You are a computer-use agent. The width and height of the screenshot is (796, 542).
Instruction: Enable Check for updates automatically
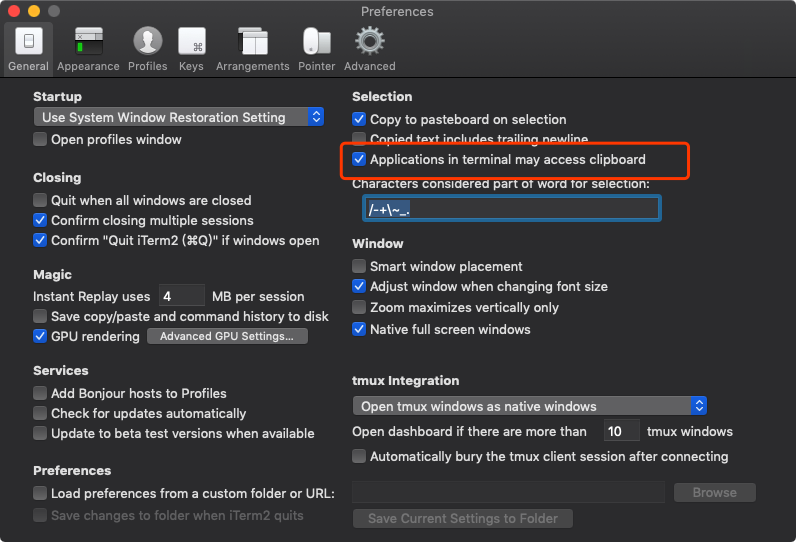coord(40,413)
